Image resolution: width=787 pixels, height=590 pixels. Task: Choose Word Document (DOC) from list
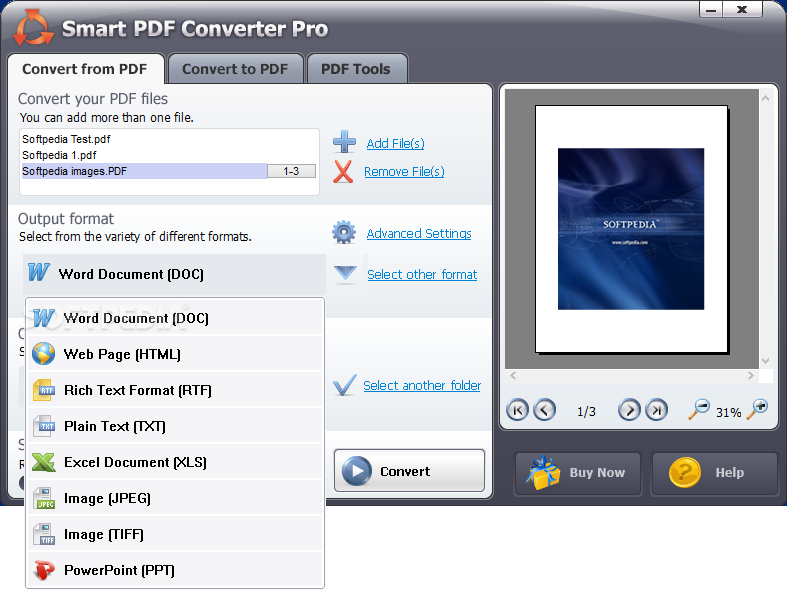pos(174,318)
